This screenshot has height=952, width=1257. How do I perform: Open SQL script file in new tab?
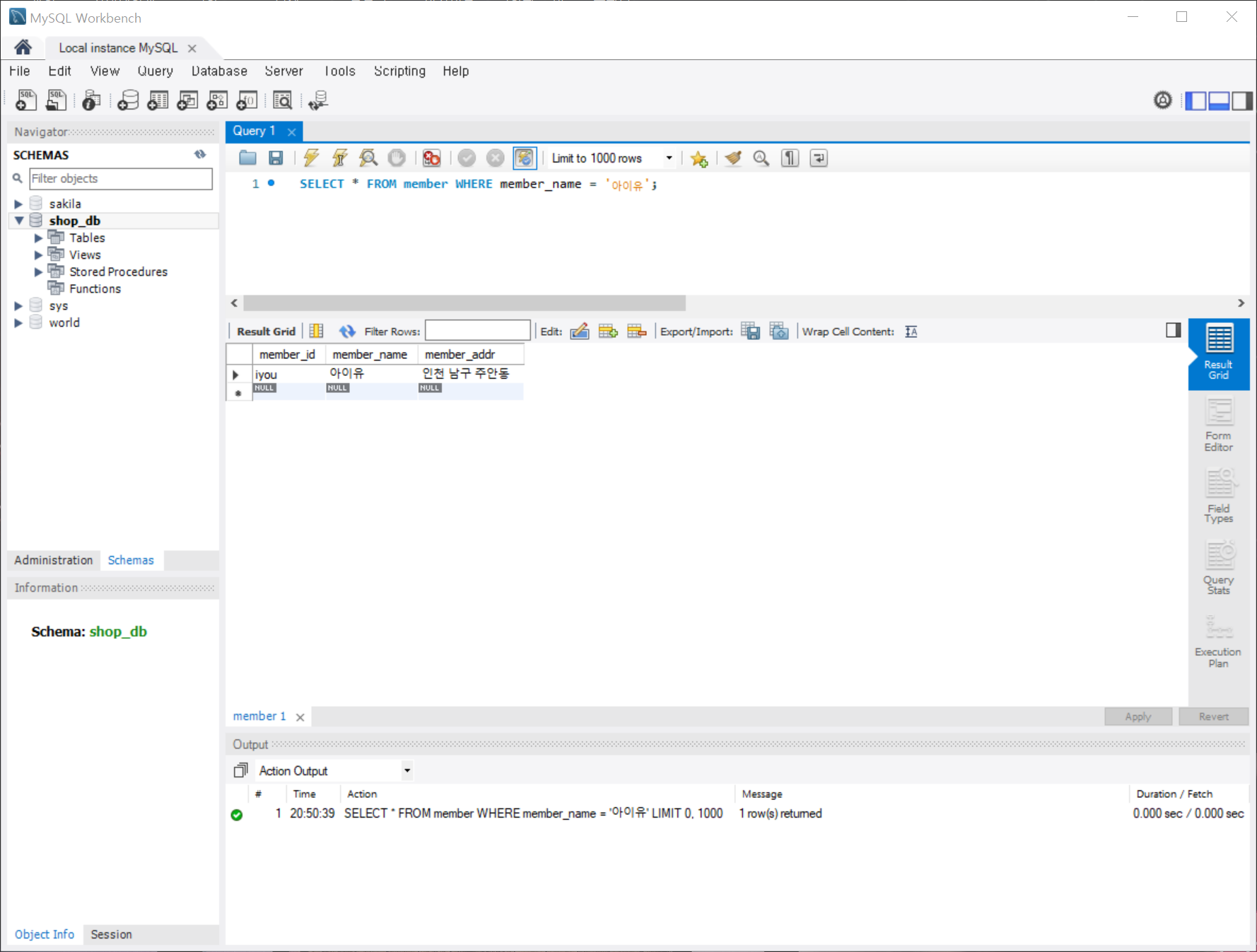[x=56, y=100]
